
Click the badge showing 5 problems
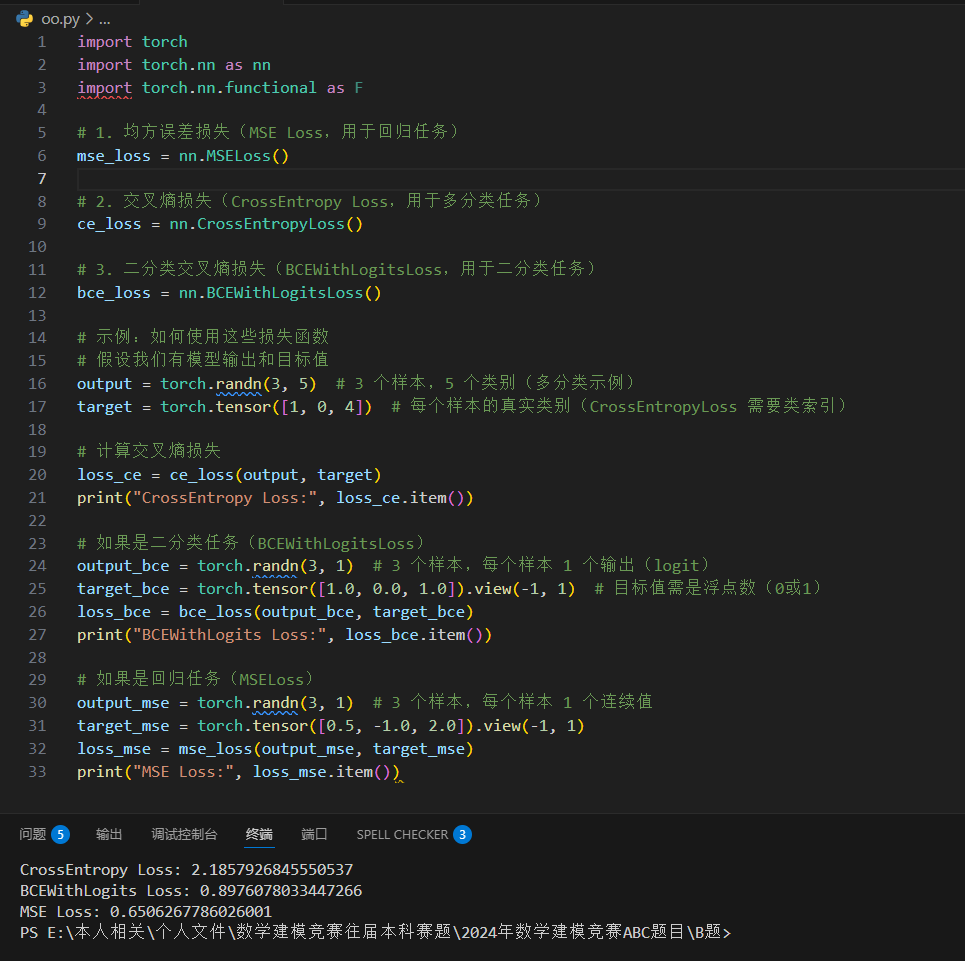coord(60,834)
